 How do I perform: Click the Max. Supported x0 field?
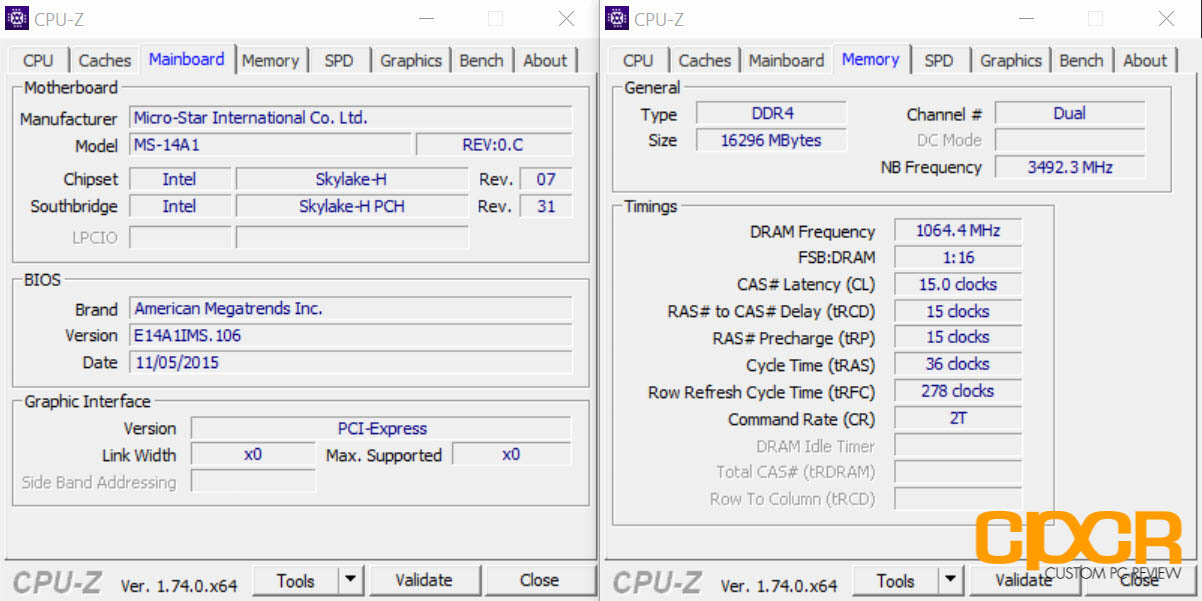511,455
